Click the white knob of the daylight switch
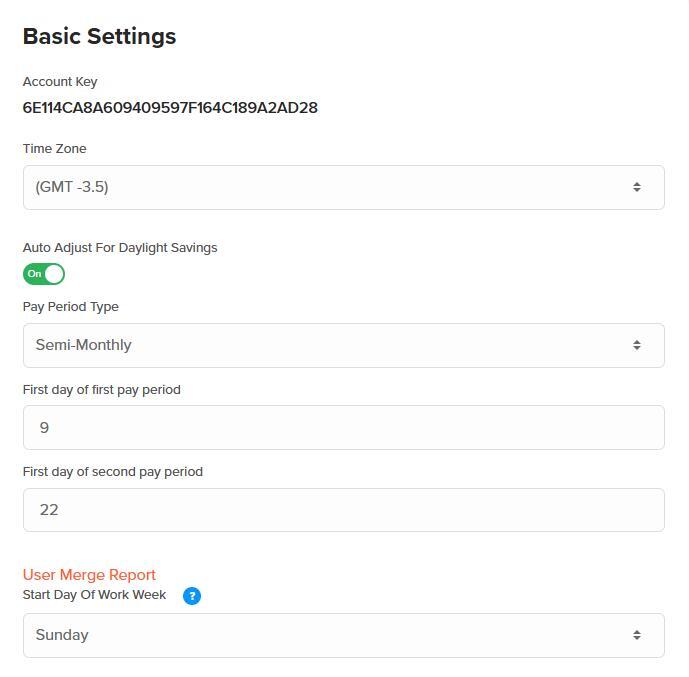 coord(54,274)
